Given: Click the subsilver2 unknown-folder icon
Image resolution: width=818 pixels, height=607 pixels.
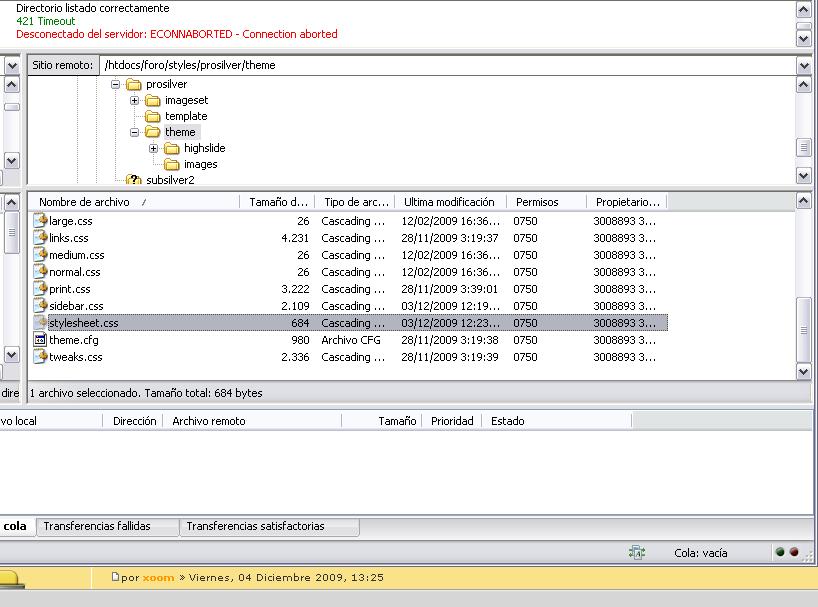Looking at the screenshot, I should [x=134, y=180].
